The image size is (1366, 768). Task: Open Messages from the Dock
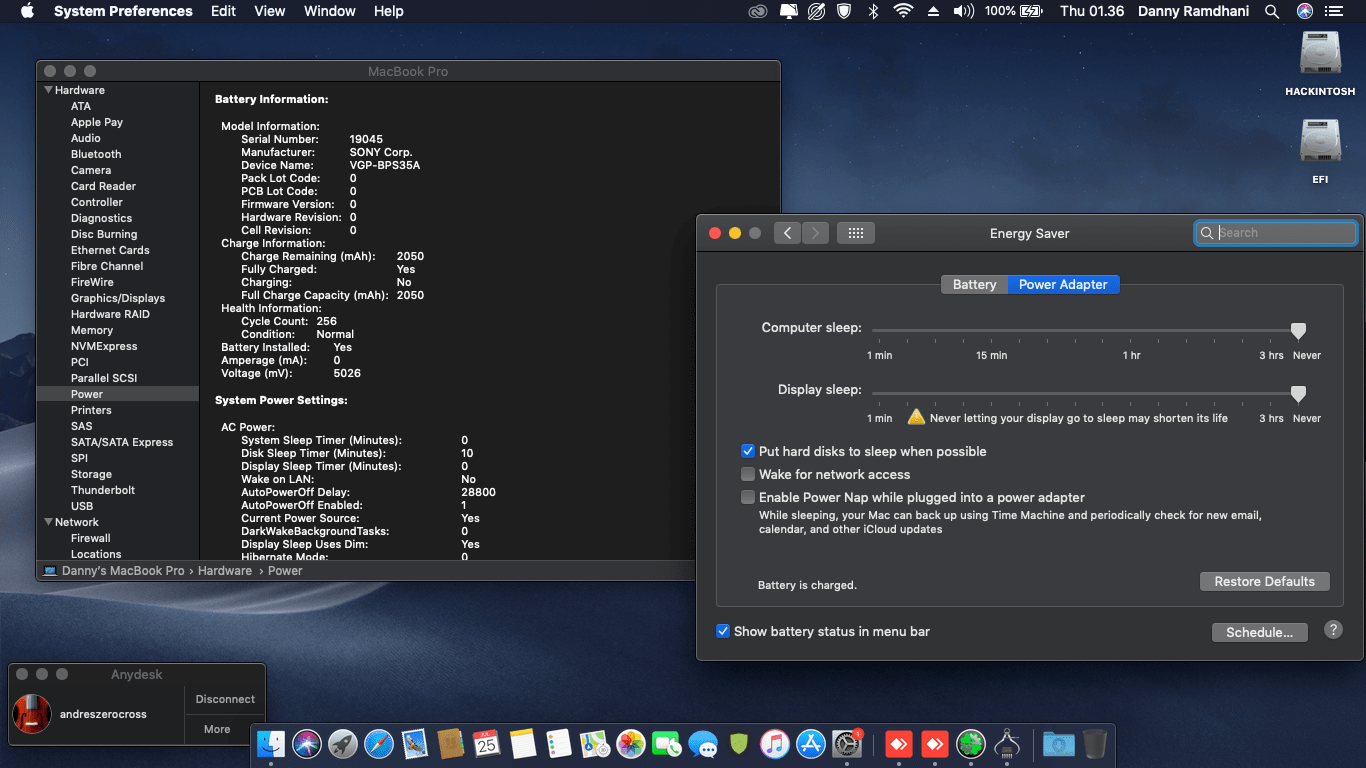pos(703,744)
